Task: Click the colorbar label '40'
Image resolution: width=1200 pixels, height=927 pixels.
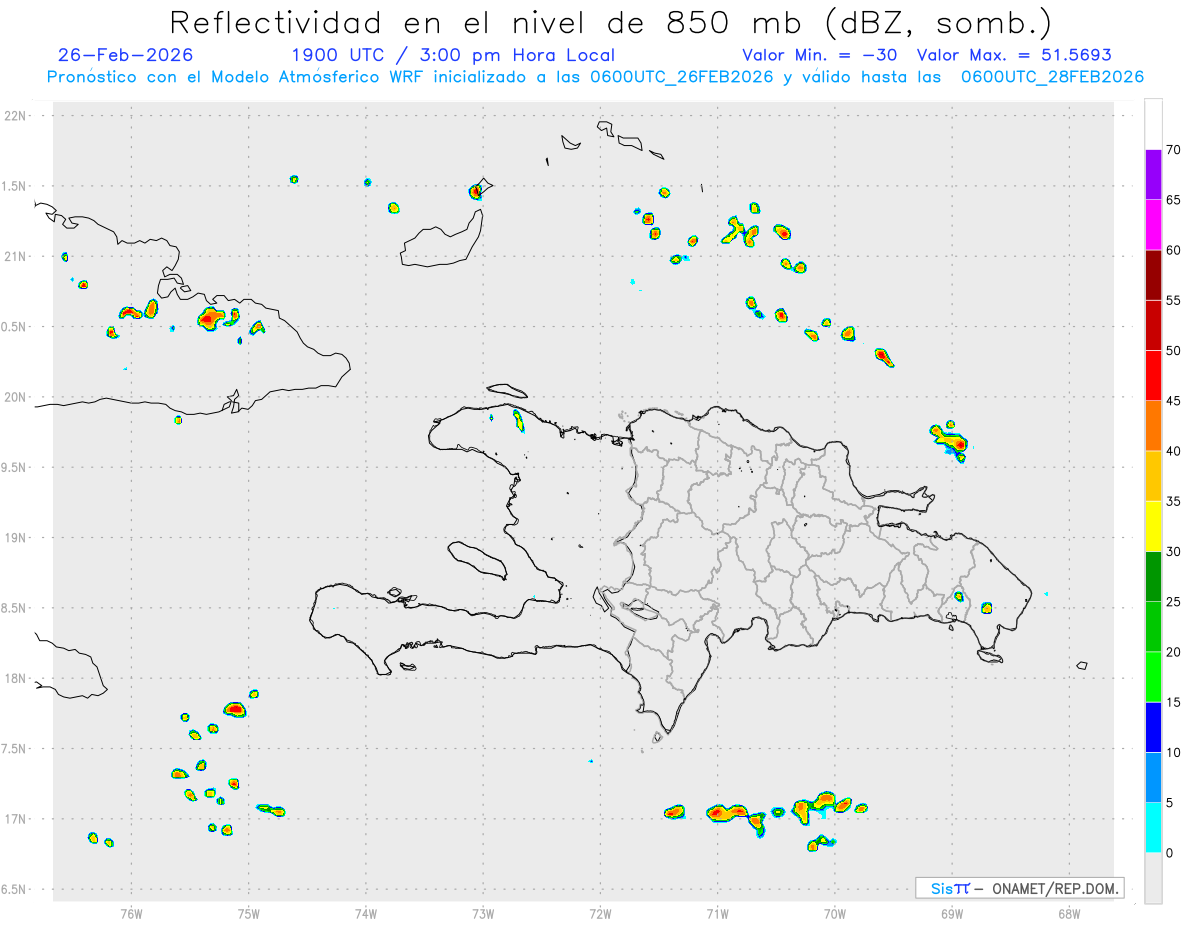Action: 1173,451
